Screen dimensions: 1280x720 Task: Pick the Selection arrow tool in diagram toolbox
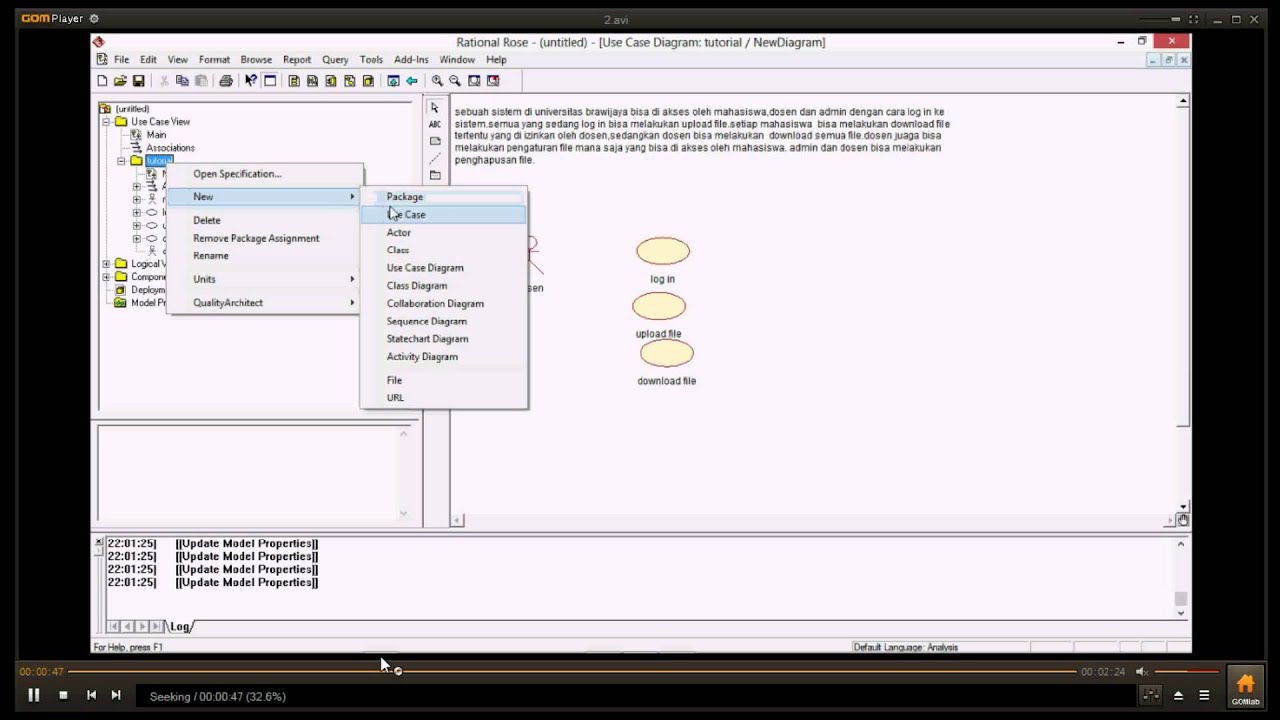point(434,108)
